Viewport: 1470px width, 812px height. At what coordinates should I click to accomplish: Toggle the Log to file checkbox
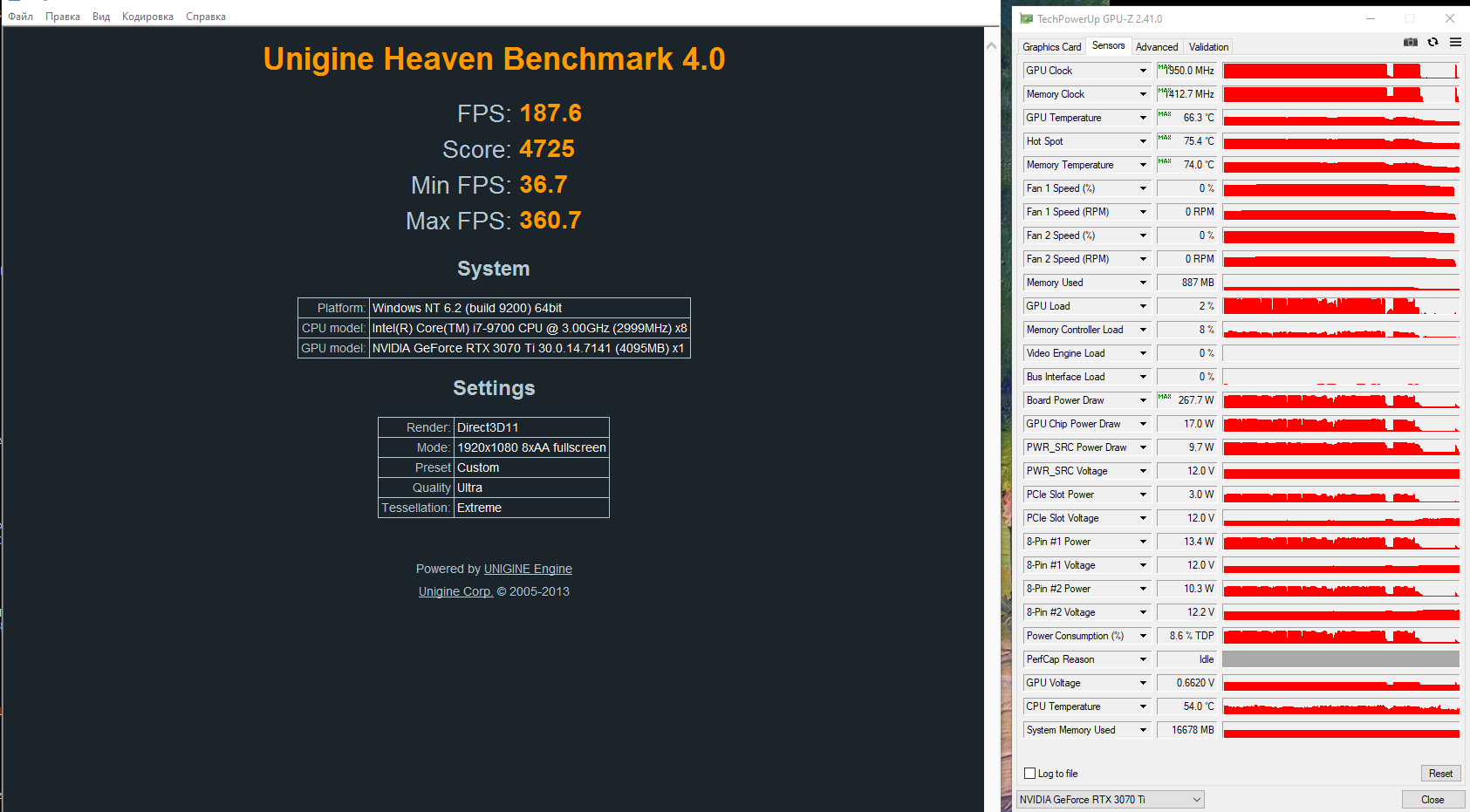pyautogui.click(x=1029, y=774)
